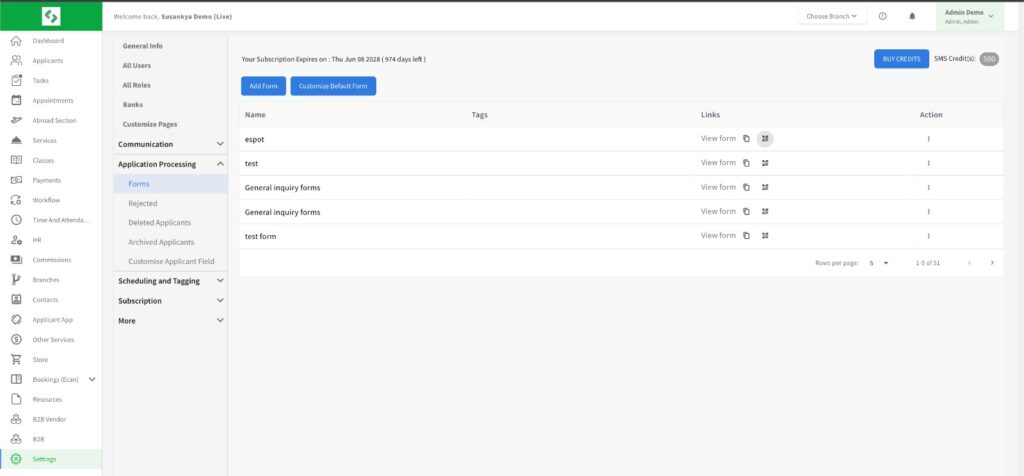Open the Dashboard from the sidebar
This screenshot has height=476, width=1024.
[47, 41]
